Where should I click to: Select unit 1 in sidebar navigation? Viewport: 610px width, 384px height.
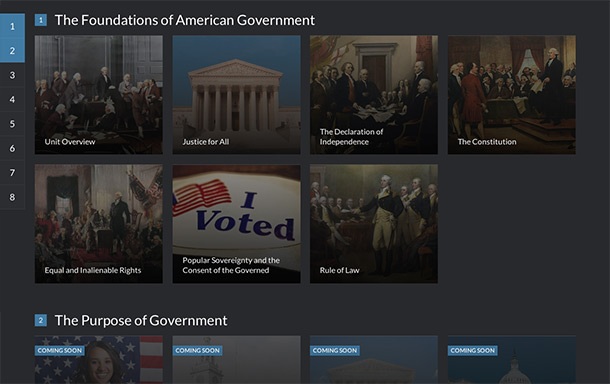pyautogui.click(x=12, y=26)
